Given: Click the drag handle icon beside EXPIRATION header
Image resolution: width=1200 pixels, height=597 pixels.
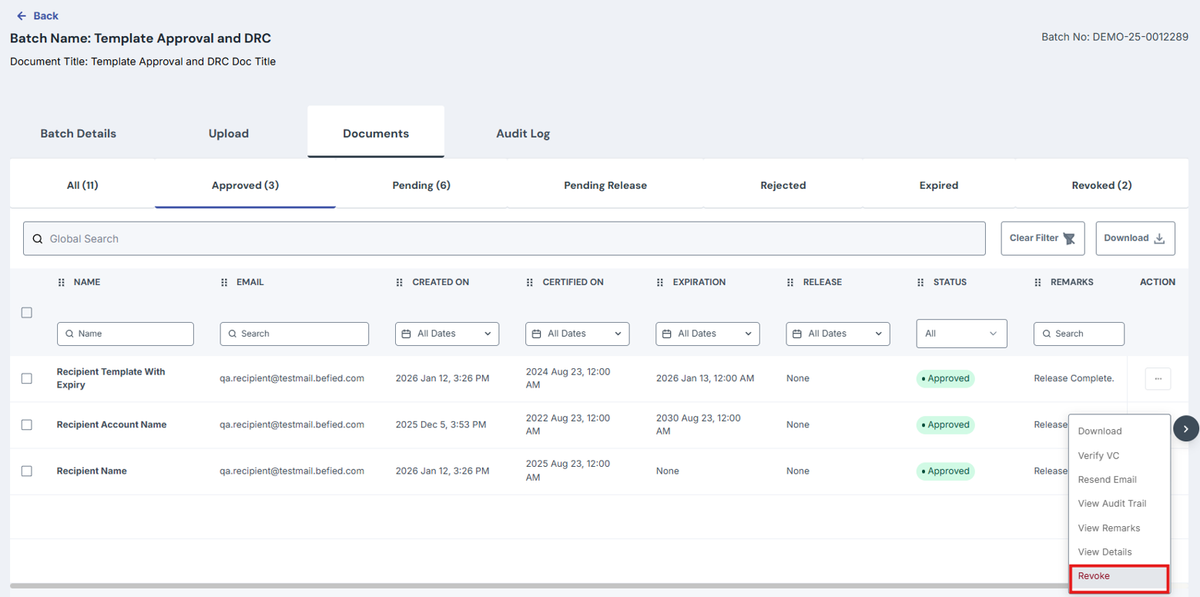Looking at the screenshot, I should [660, 283].
